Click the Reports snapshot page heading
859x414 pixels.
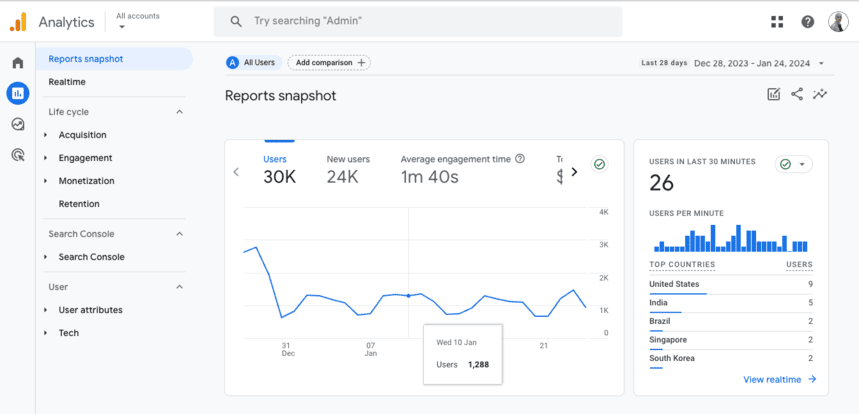click(280, 96)
